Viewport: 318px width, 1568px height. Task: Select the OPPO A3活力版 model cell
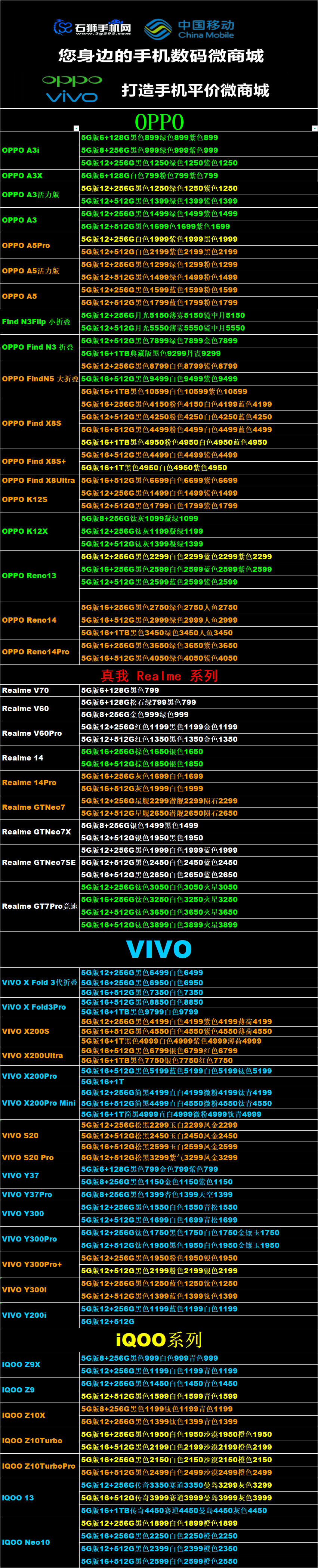click(x=40, y=195)
